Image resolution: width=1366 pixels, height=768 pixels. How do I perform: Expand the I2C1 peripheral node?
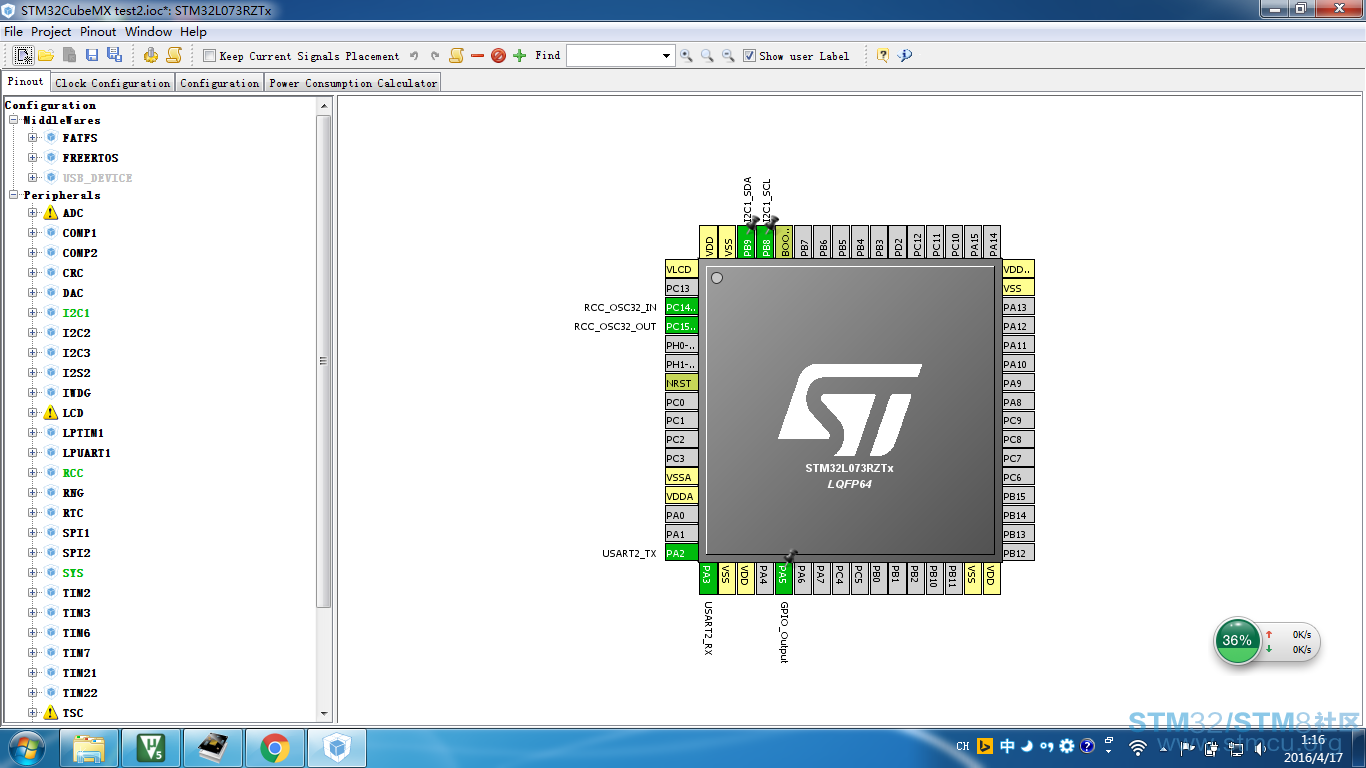coord(33,313)
